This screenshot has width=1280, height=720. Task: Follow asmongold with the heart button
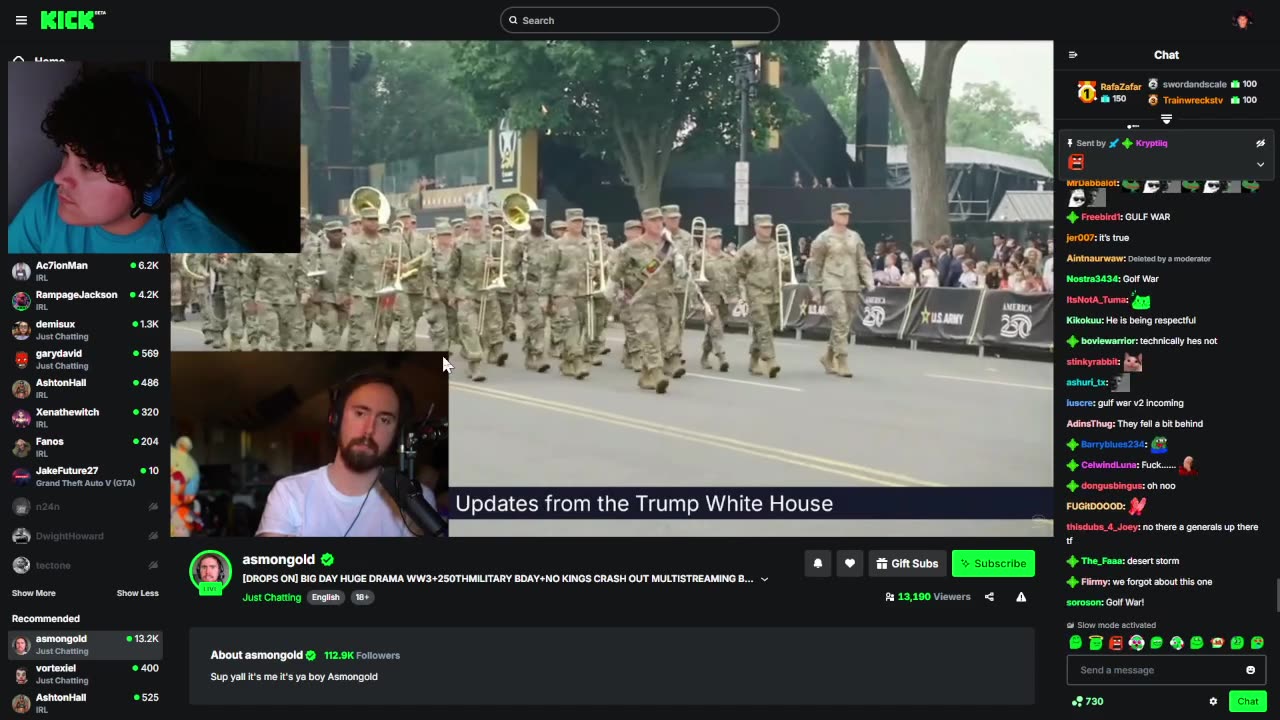pyautogui.click(x=849, y=564)
